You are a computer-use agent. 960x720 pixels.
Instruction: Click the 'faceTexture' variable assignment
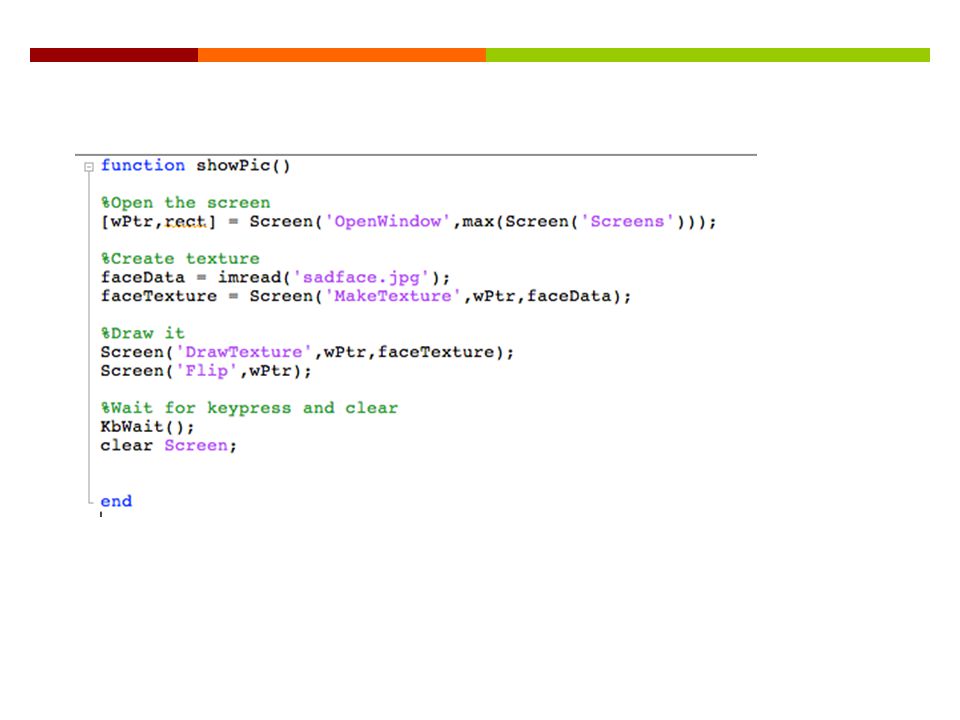(x=159, y=296)
